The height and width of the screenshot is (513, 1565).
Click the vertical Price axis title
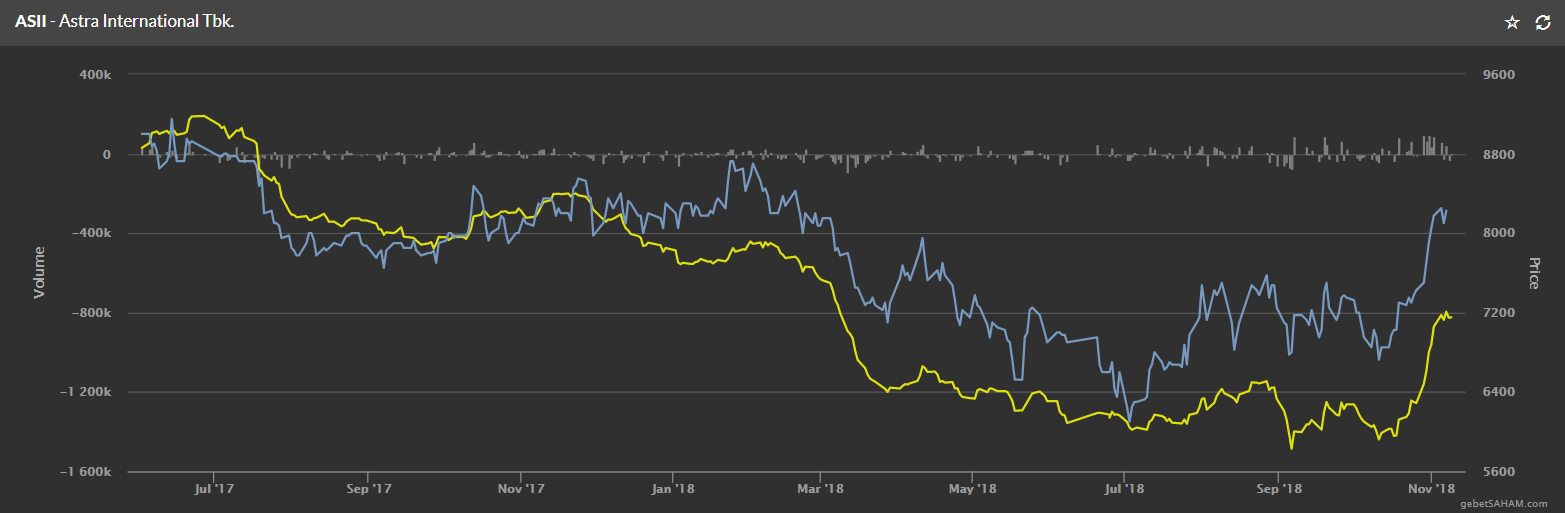(x=1533, y=272)
